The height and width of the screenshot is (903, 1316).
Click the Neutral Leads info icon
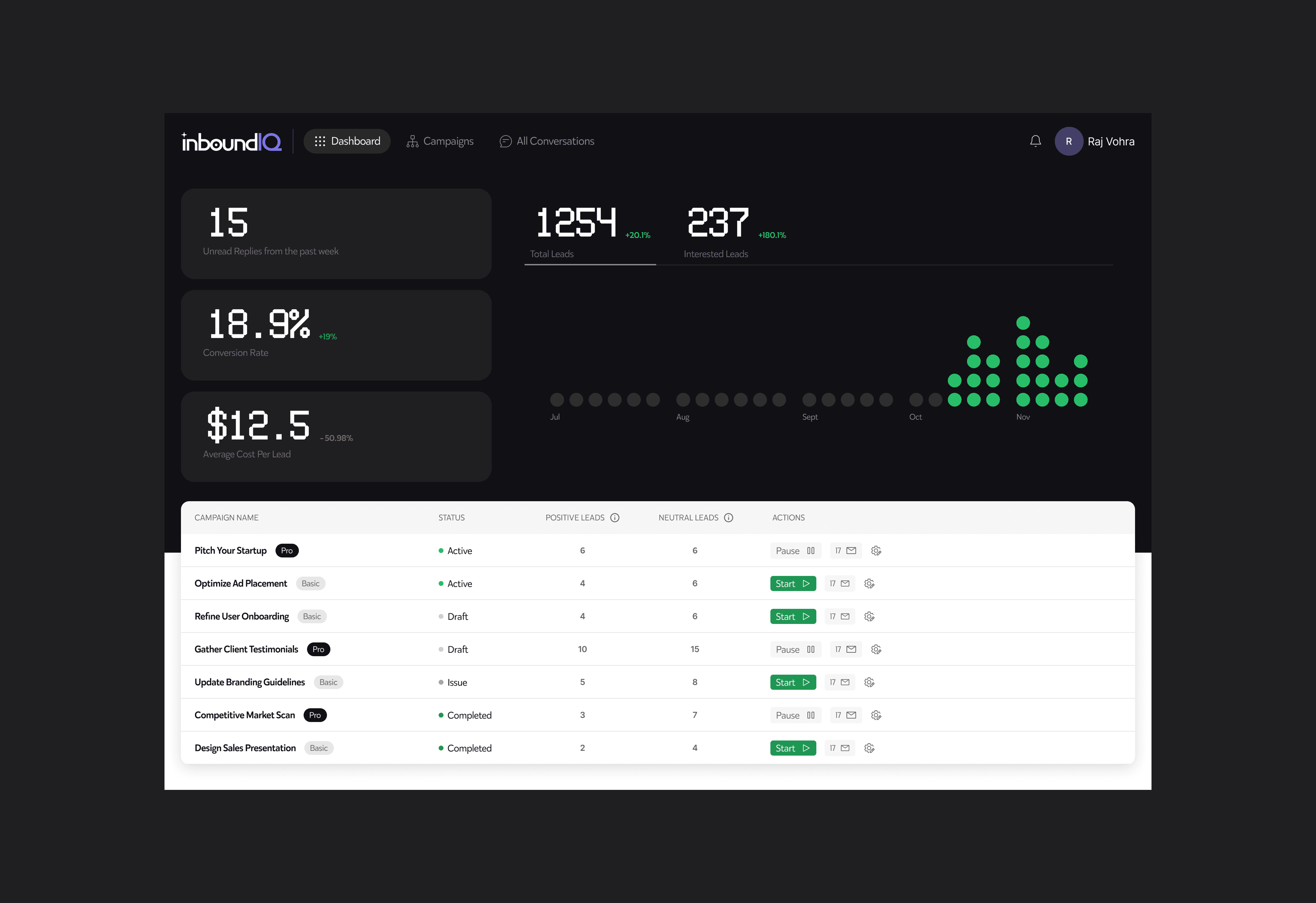tap(729, 518)
